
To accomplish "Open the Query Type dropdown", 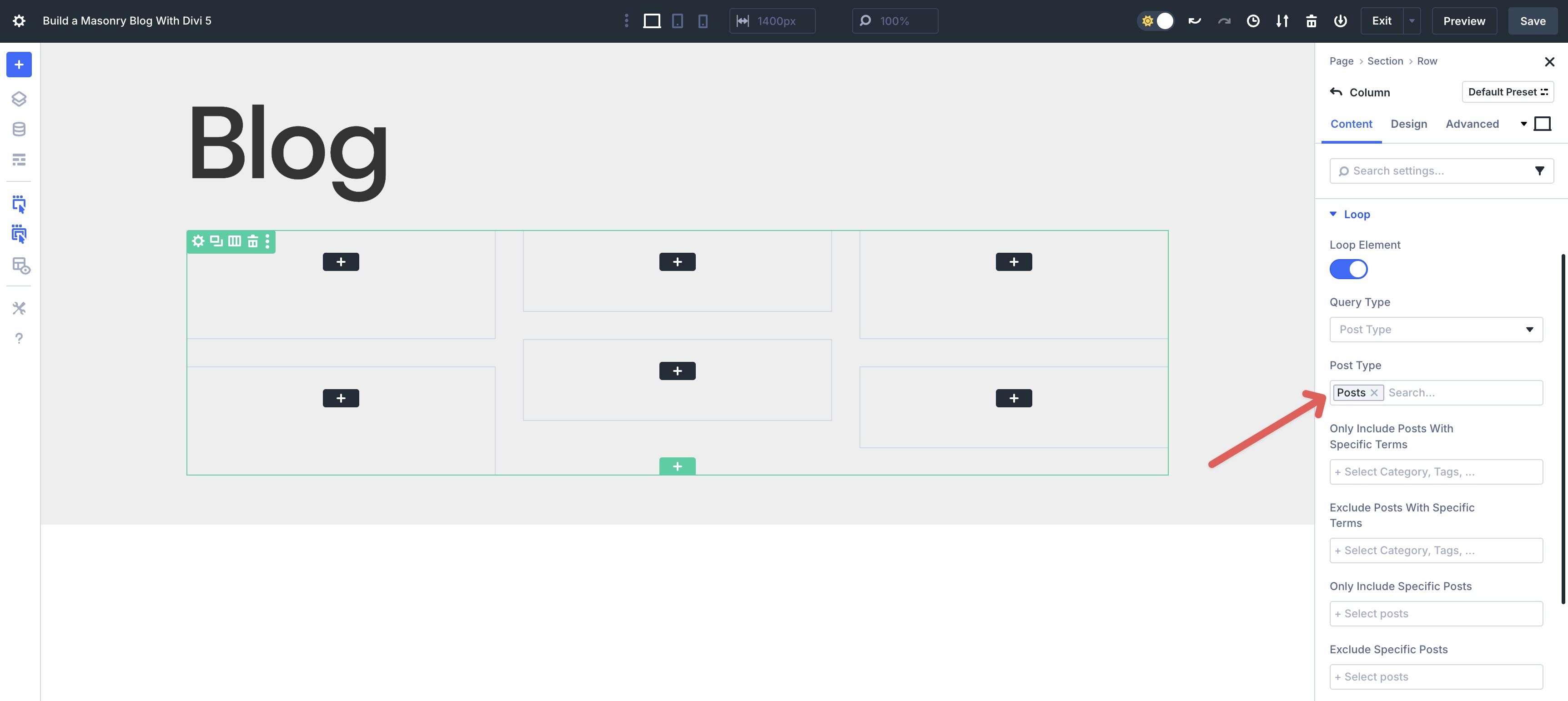I will tap(1436, 329).
